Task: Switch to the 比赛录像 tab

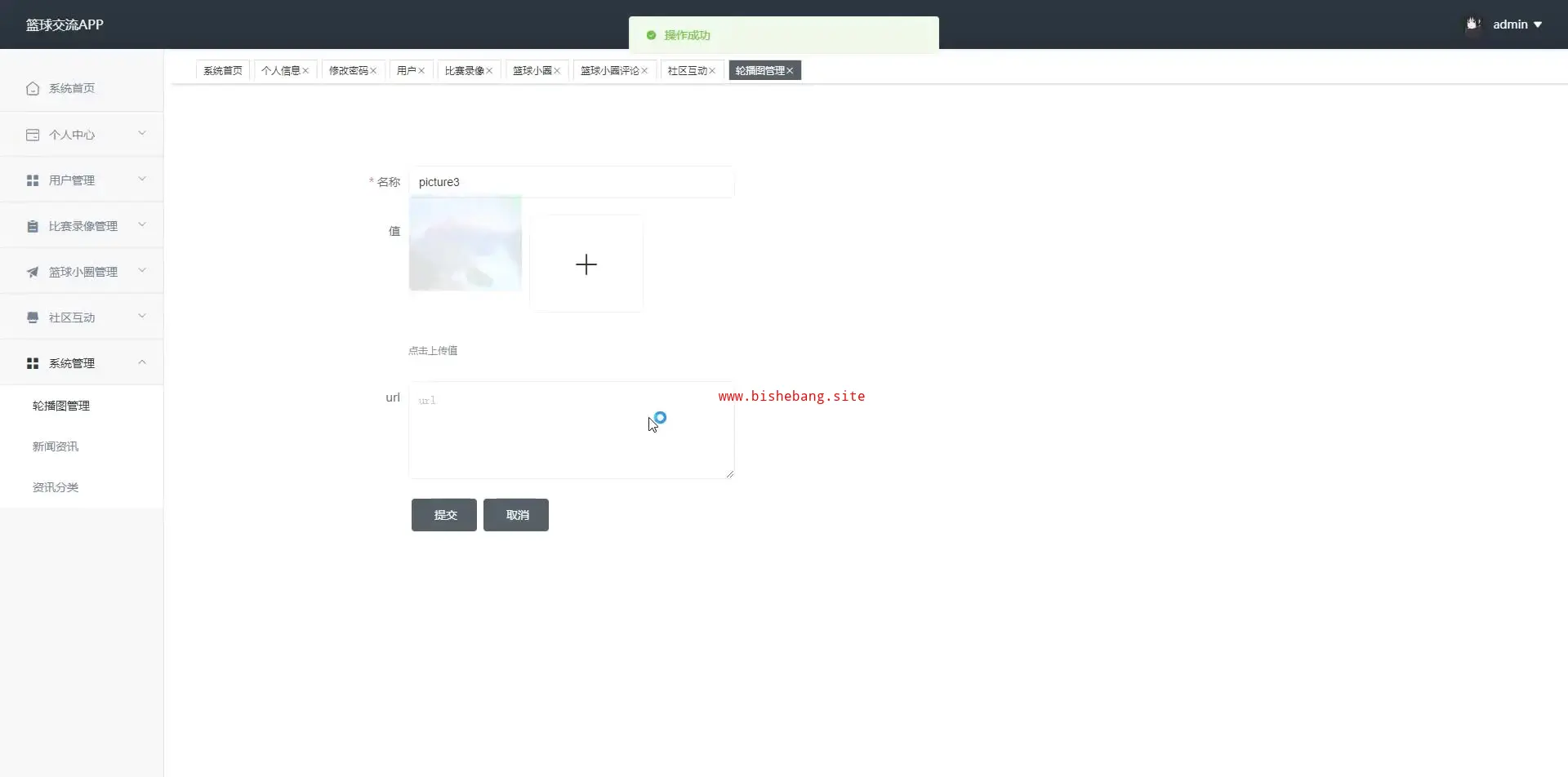Action: (464, 71)
